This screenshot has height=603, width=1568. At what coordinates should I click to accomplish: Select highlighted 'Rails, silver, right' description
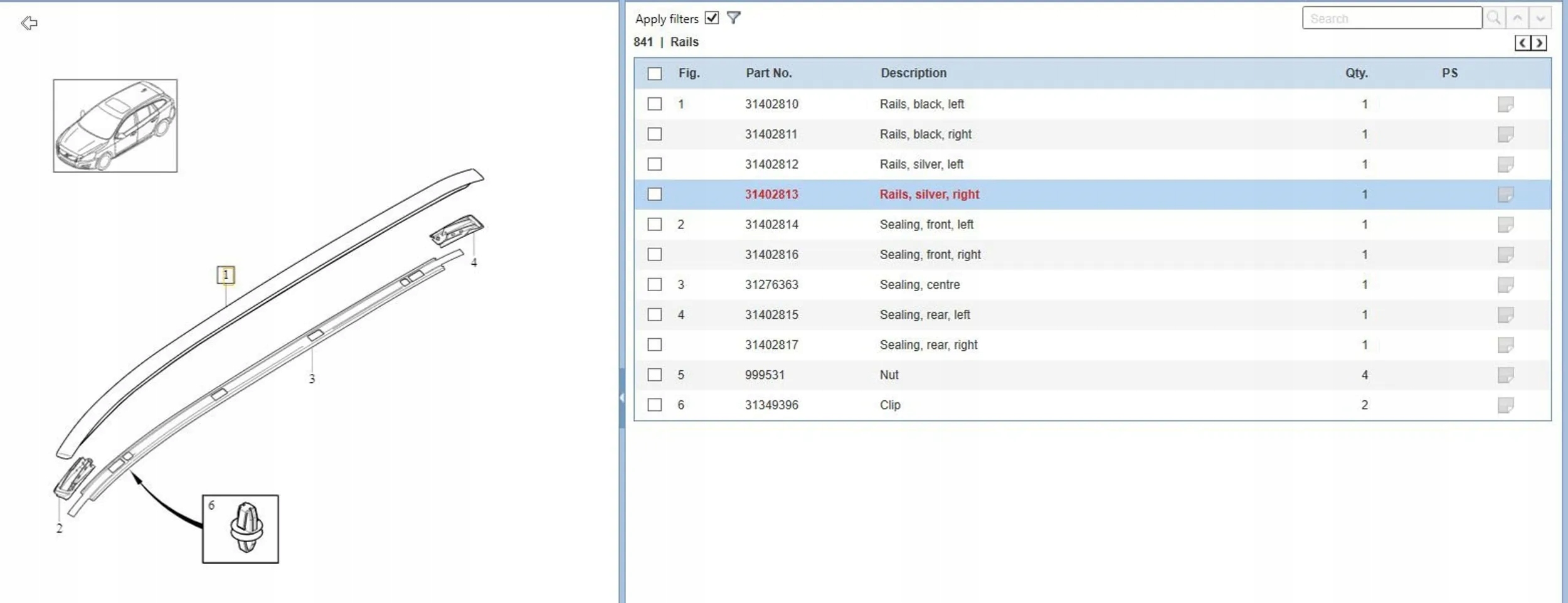(x=929, y=195)
